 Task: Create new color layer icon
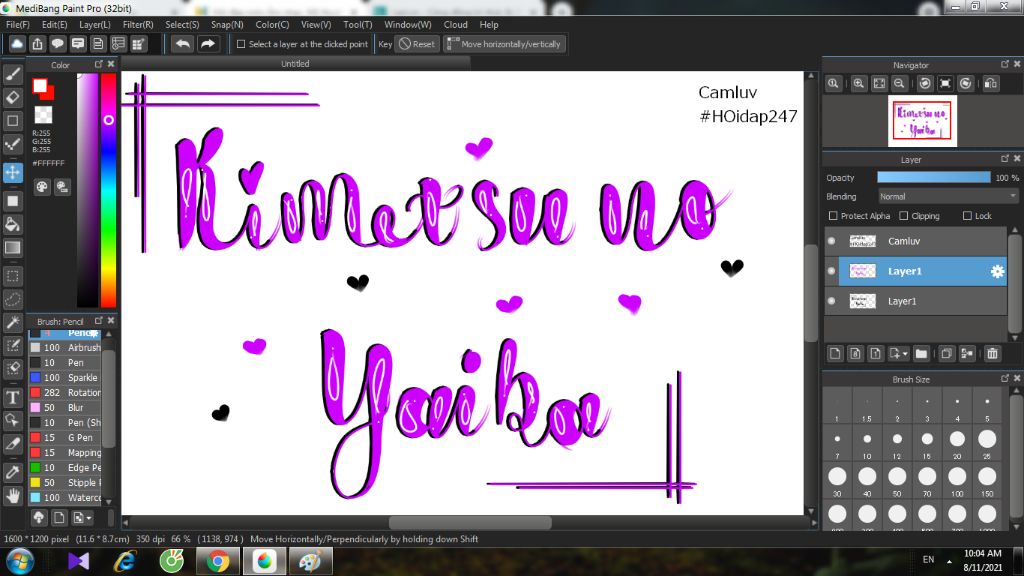tap(835, 353)
